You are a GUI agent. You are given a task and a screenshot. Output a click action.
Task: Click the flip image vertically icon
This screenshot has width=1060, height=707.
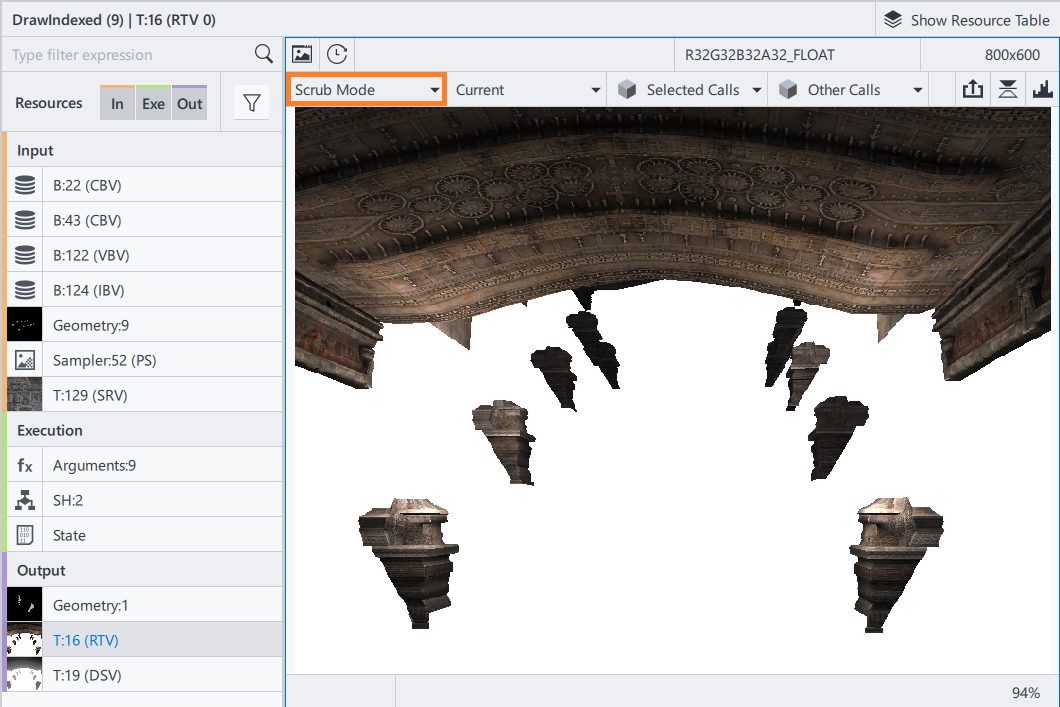click(x=1007, y=90)
